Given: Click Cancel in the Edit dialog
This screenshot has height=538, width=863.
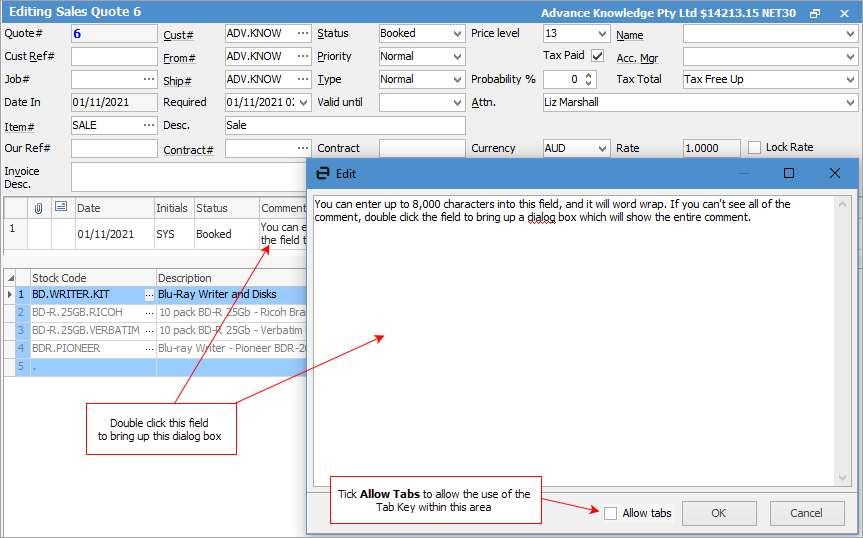Looking at the screenshot, I should click(x=806, y=513).
